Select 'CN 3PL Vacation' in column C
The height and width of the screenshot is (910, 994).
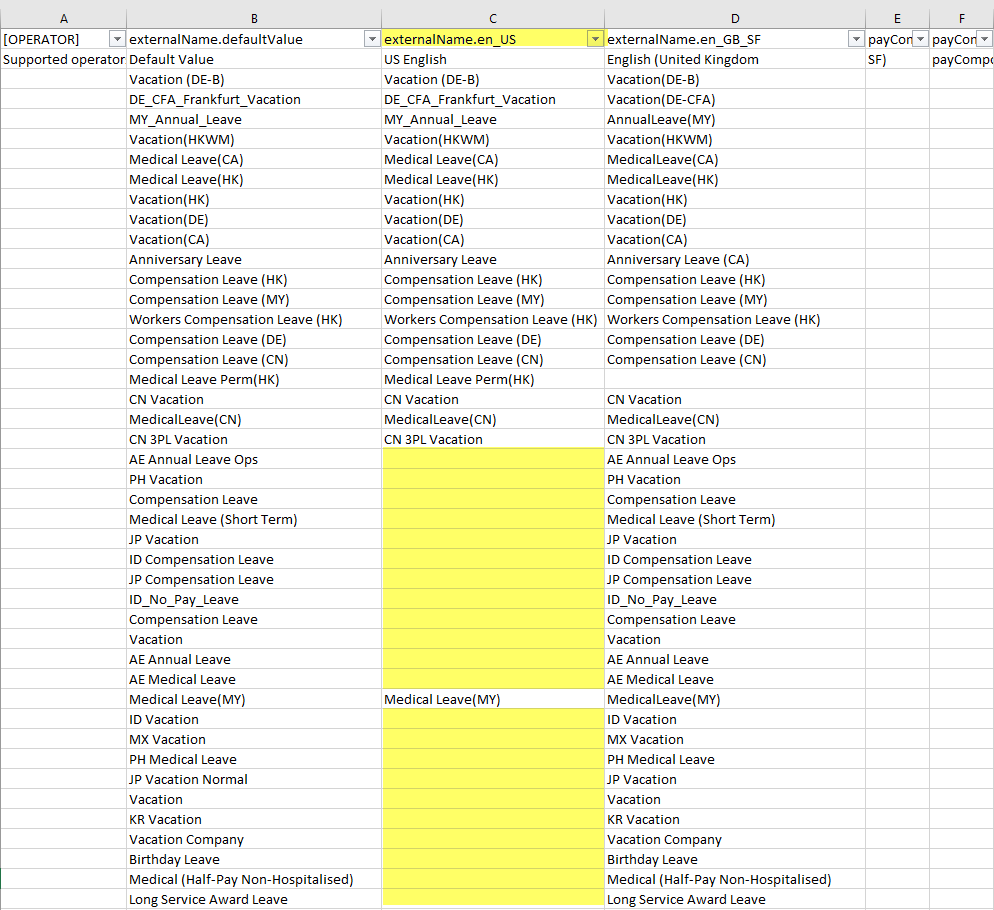(x=493, y=439)
